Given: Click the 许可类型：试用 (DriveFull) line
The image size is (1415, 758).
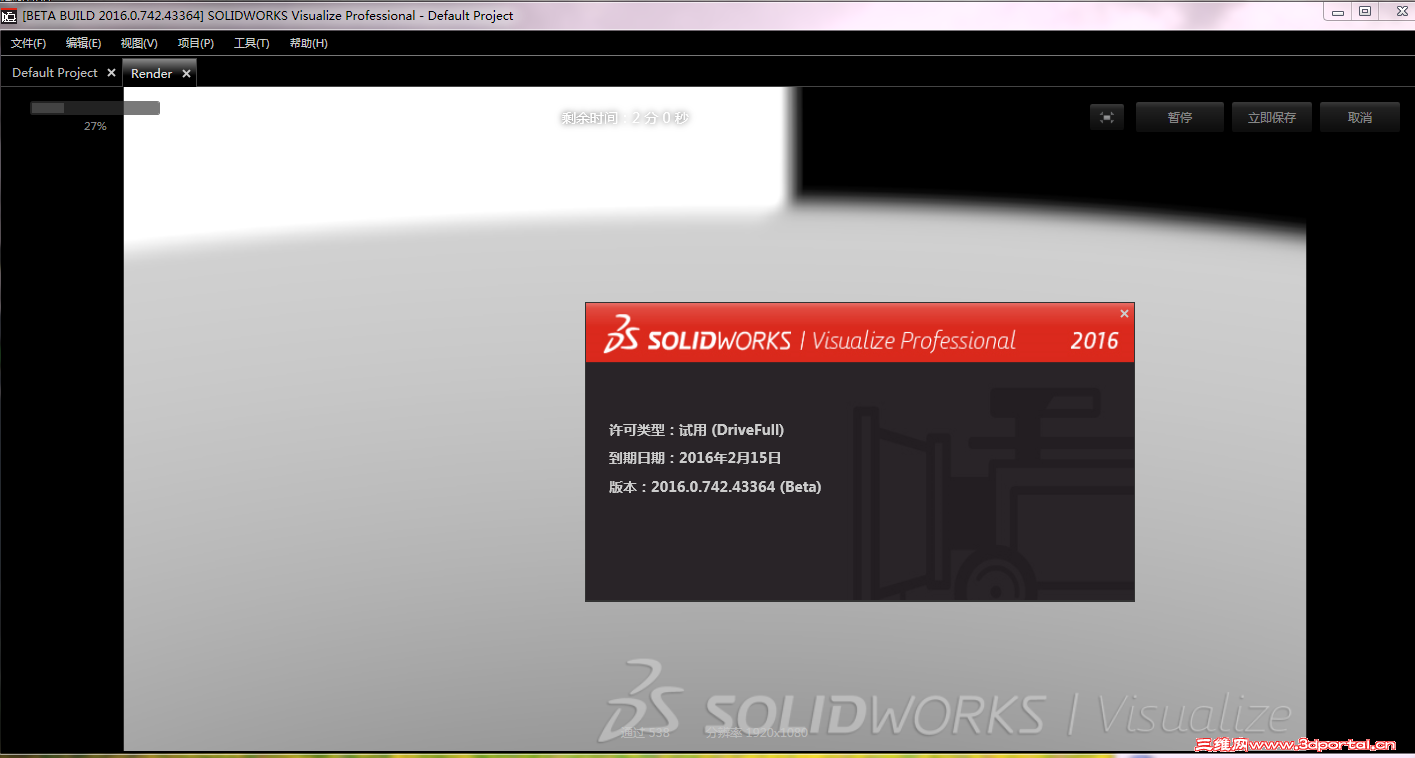Looking at the screenshot, I should tap(696, 430).
